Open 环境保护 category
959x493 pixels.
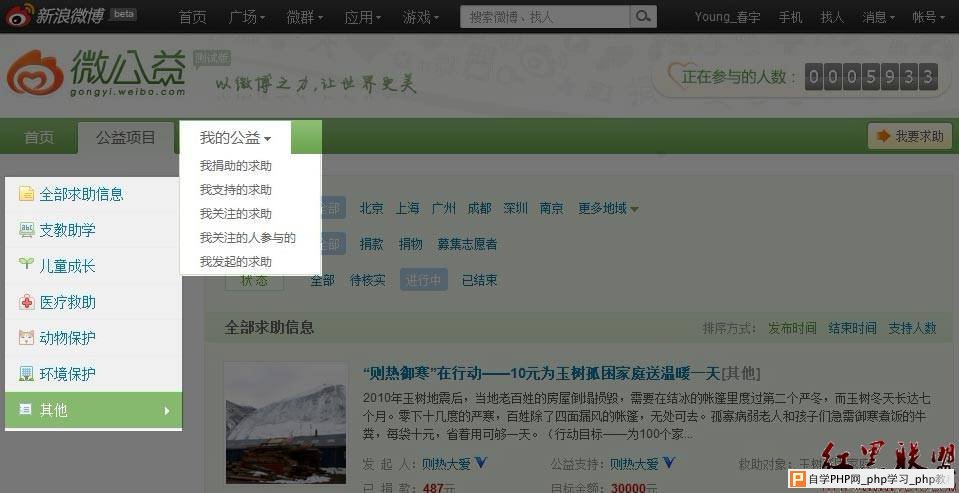[67, 374]
